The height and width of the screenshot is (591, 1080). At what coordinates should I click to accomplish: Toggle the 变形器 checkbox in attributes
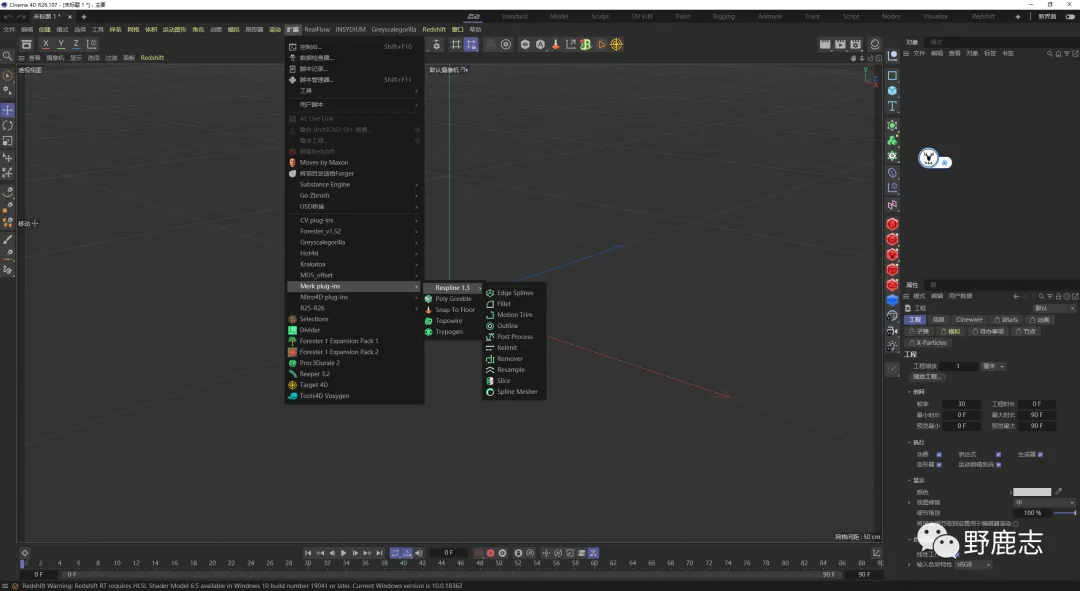click(x=939, y=465)
